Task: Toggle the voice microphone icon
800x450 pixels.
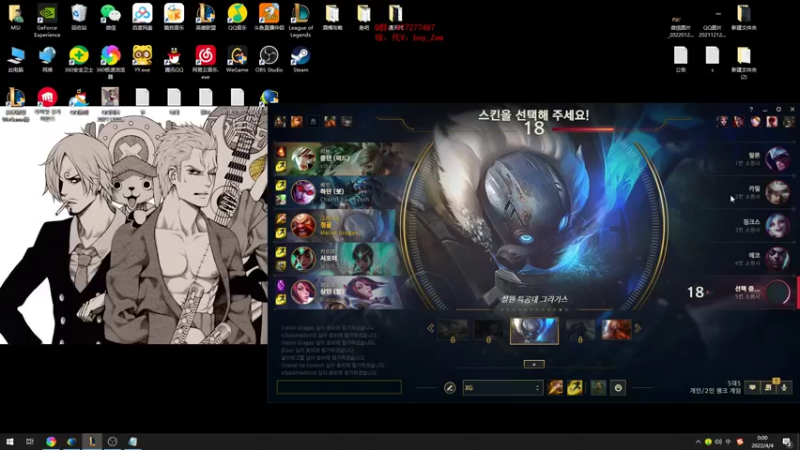Action: (x=784, y=388)
